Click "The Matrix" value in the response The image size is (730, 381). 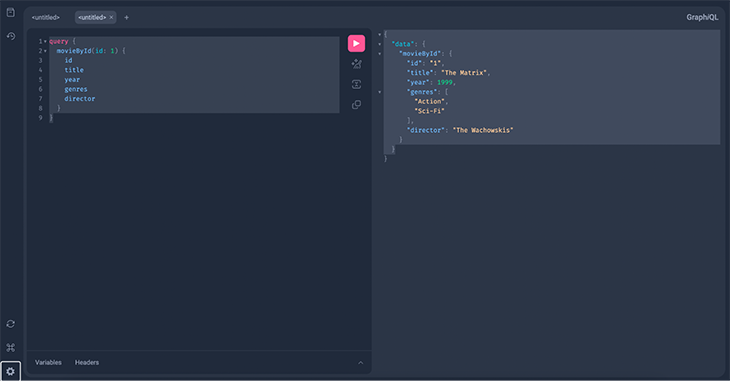464,73
